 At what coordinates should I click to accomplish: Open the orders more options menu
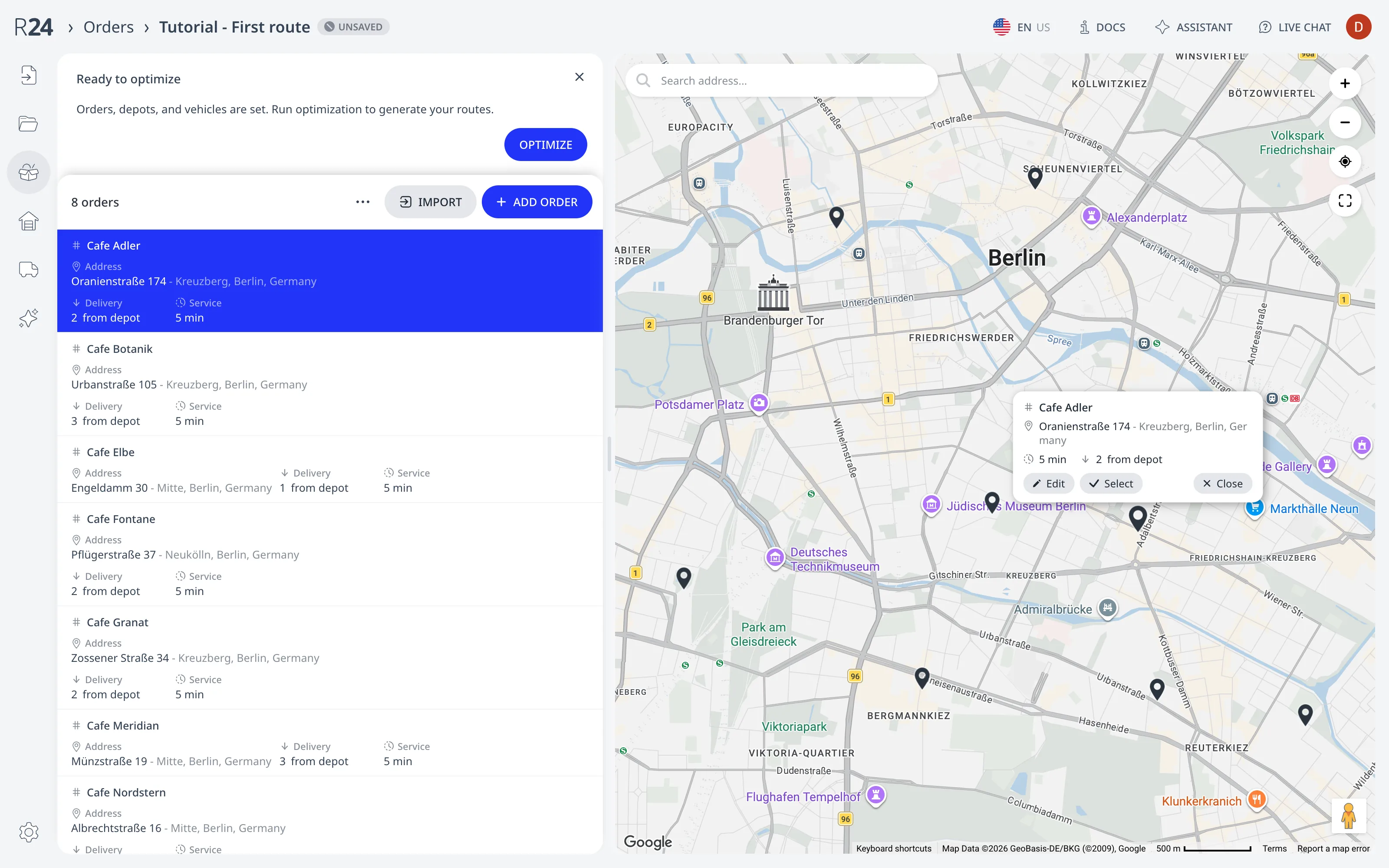(x=363, y=202)
